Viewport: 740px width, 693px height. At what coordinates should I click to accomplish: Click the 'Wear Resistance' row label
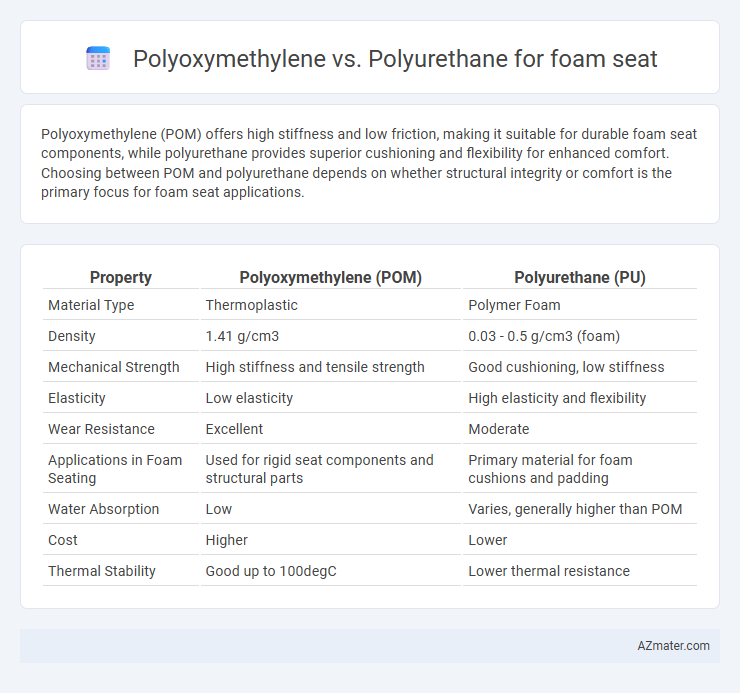[x=101, y=429]
